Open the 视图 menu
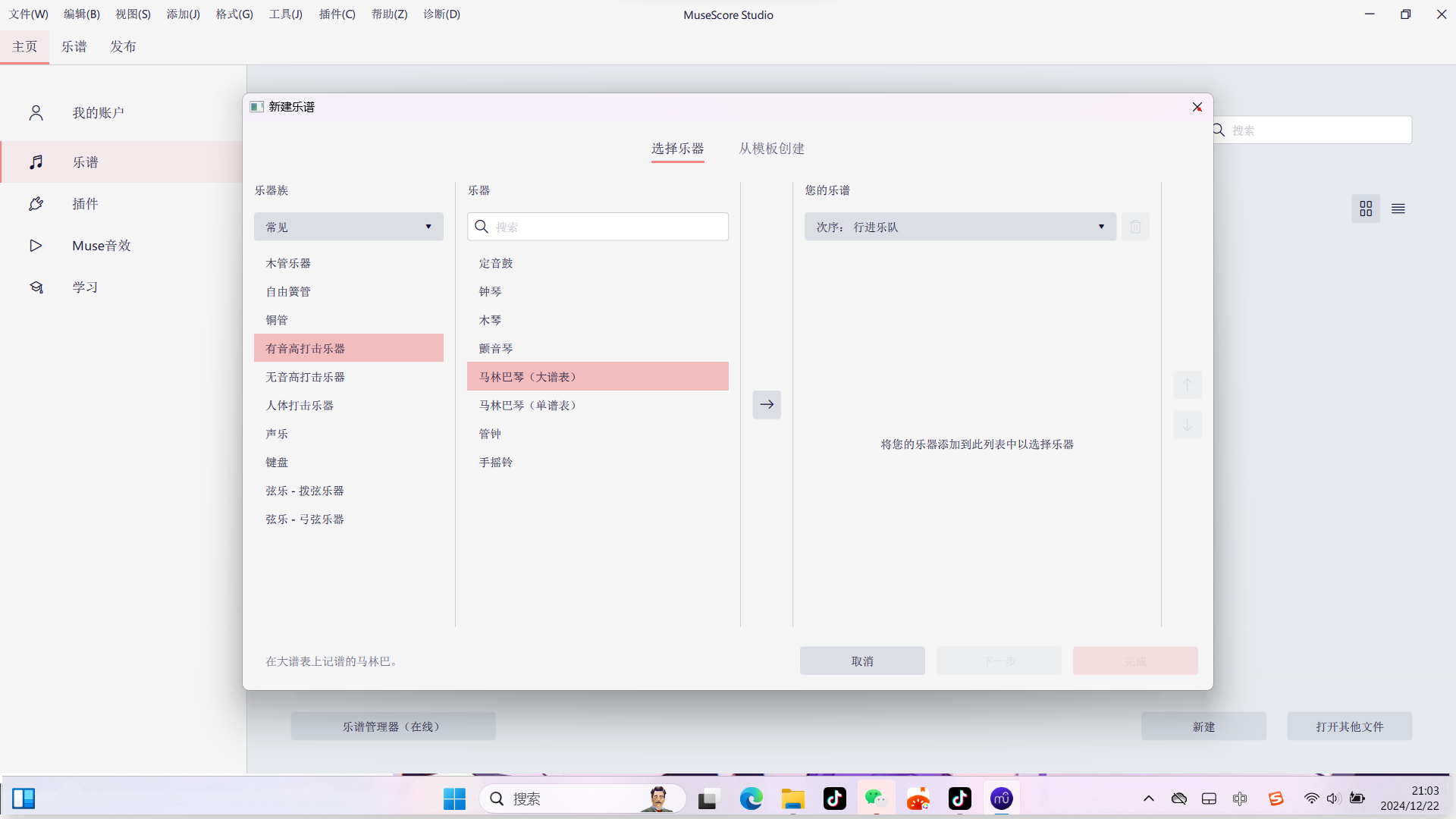This screenshot has height=819, width=1456. (133, 14)
